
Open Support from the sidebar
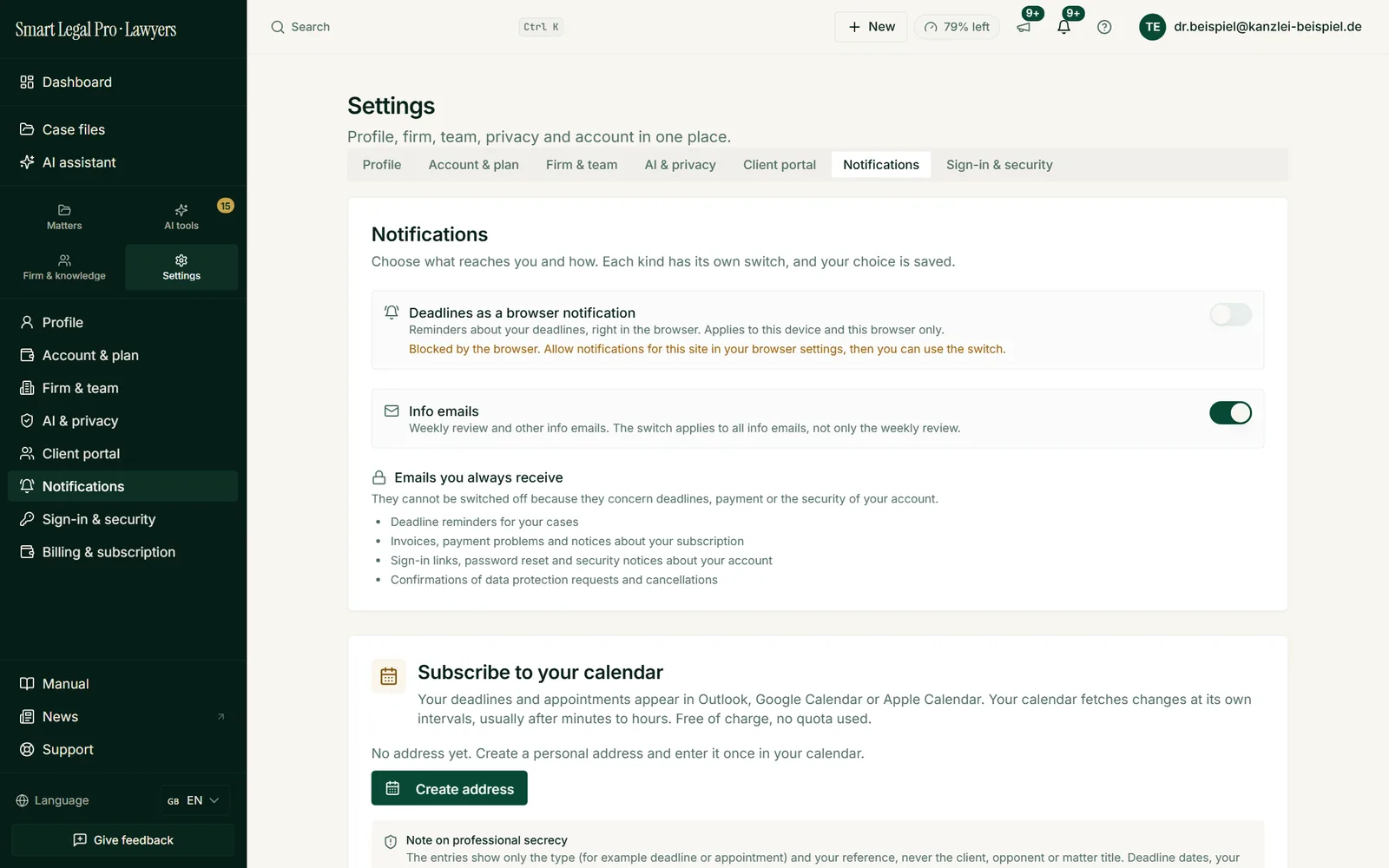(123, 750)
